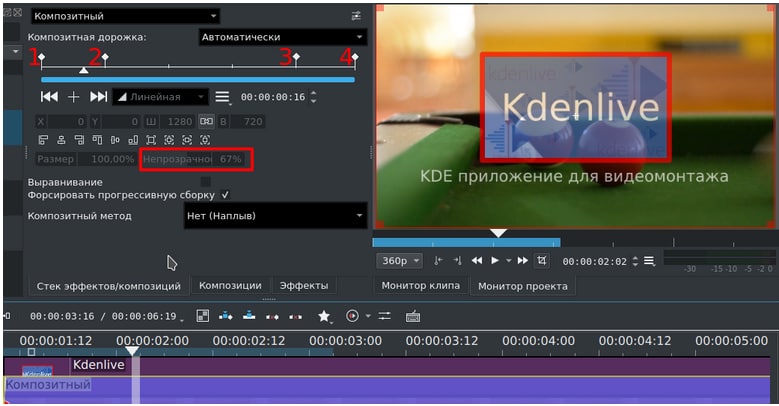Uncheck Форсировать прогрессивную сборку checkbox

[x=225, y=195]
